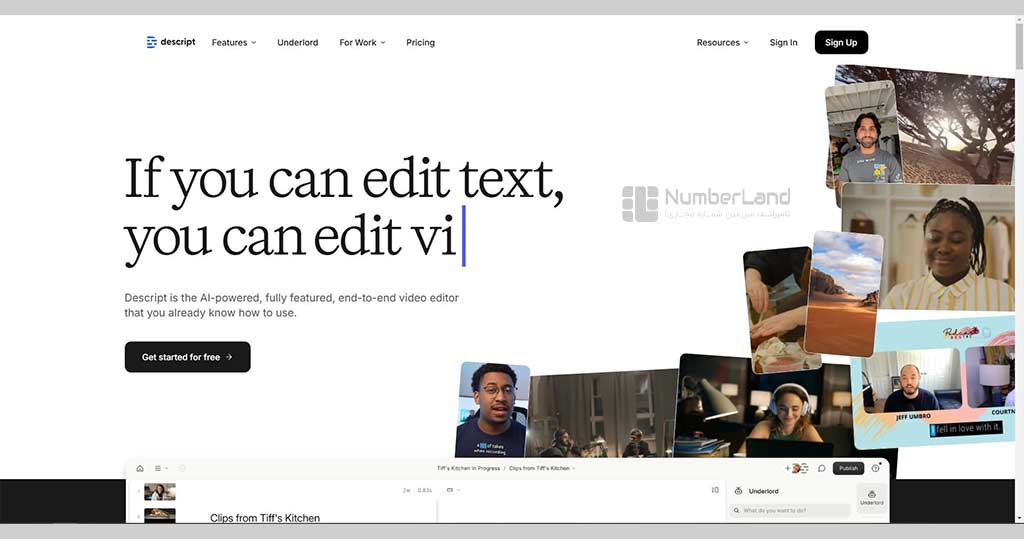This screenshot has width=1024, height=539.
Task: Click the help question mark icon
Action: tap(876, 468)
